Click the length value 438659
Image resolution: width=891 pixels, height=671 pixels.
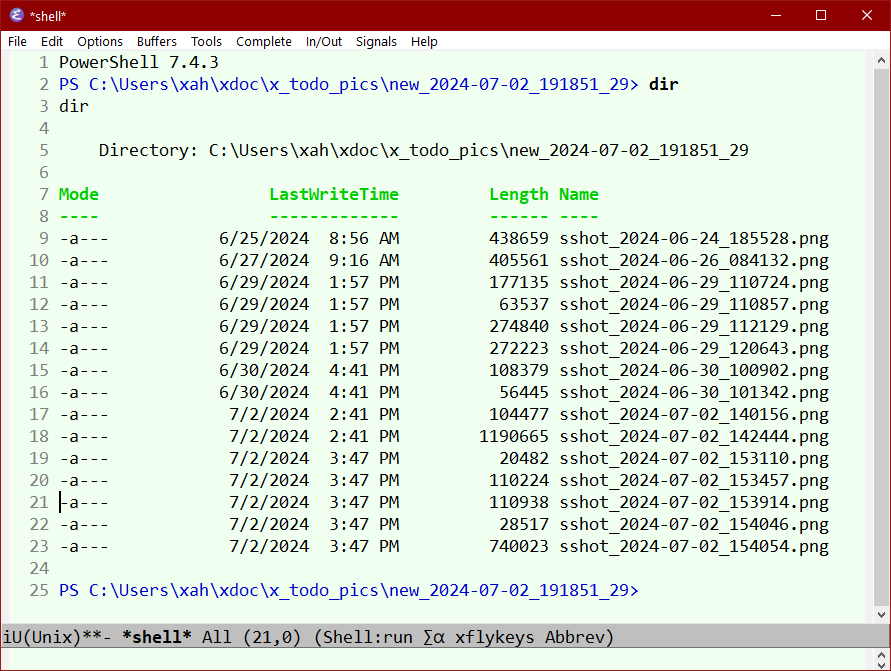519,238
